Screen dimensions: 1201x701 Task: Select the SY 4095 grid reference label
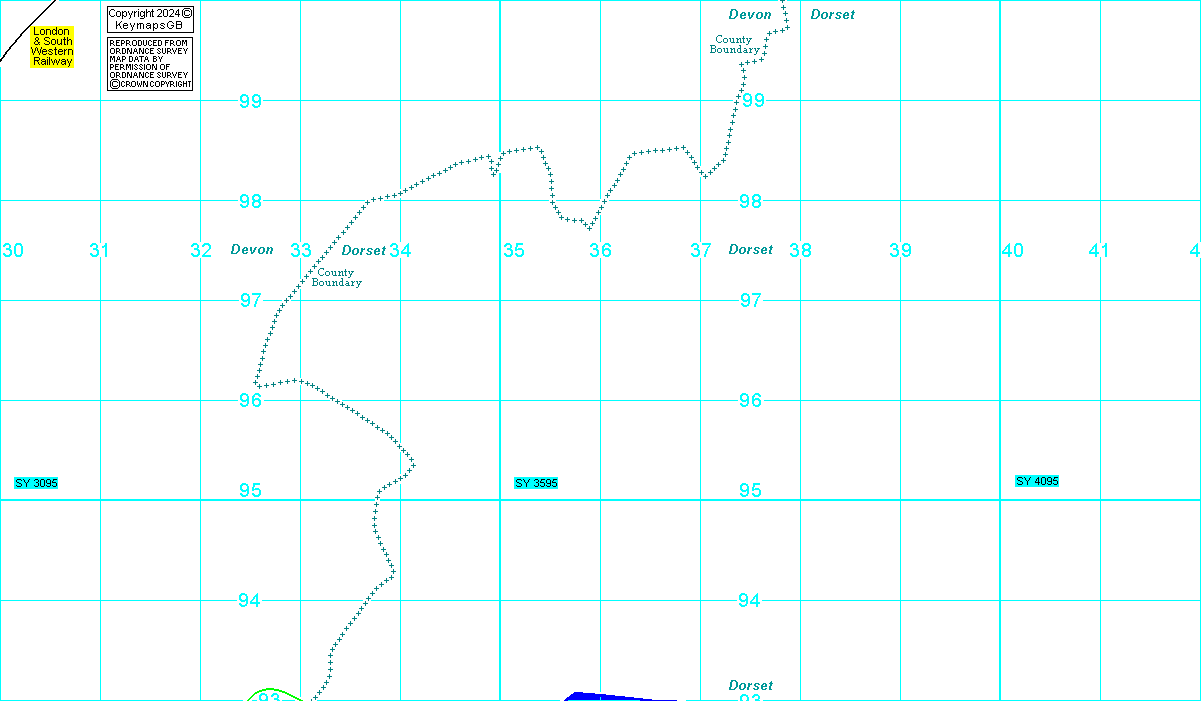pos(1037,481)
